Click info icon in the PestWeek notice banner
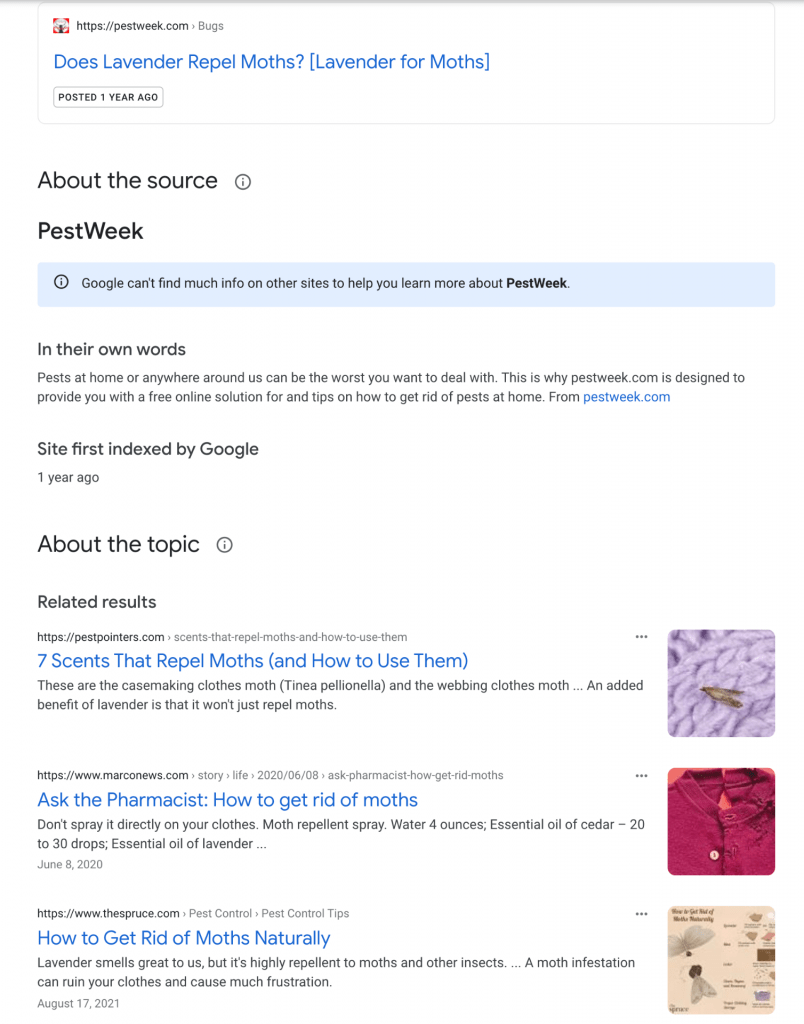Screen dimensions: 804x1024 61,282
